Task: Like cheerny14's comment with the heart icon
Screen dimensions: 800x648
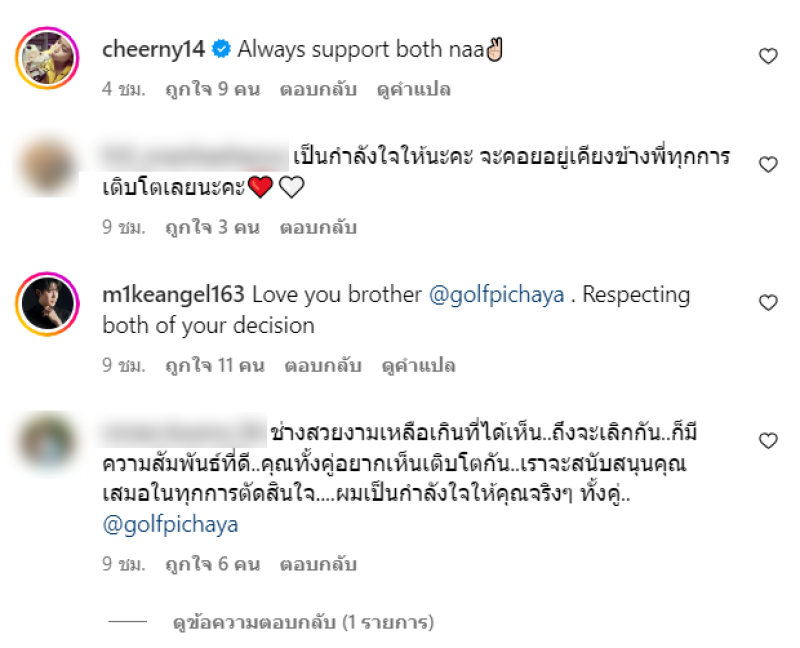Action: pyautogui.click(x=768, y=56)
